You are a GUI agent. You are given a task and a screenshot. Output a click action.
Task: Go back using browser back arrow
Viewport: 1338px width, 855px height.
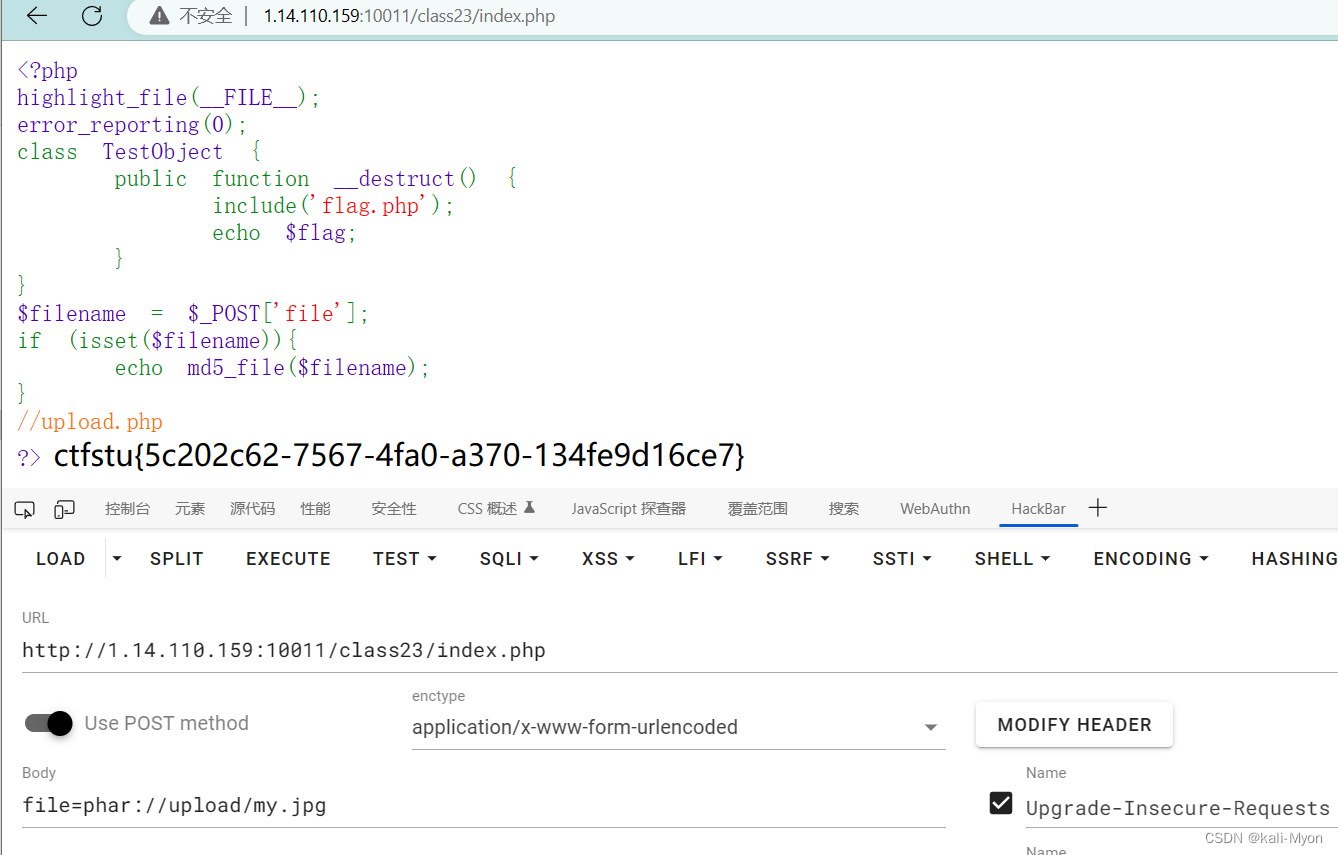pos(36,16)
